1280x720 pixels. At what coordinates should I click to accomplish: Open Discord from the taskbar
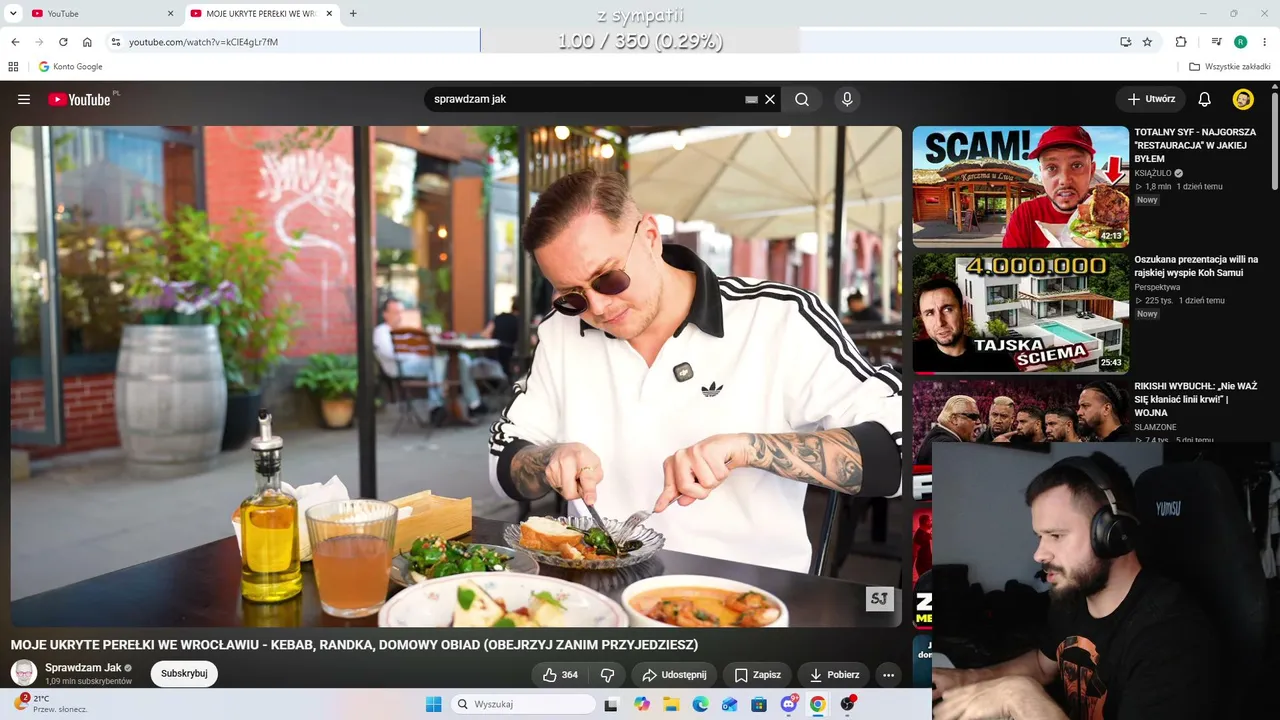coord(789,704)
